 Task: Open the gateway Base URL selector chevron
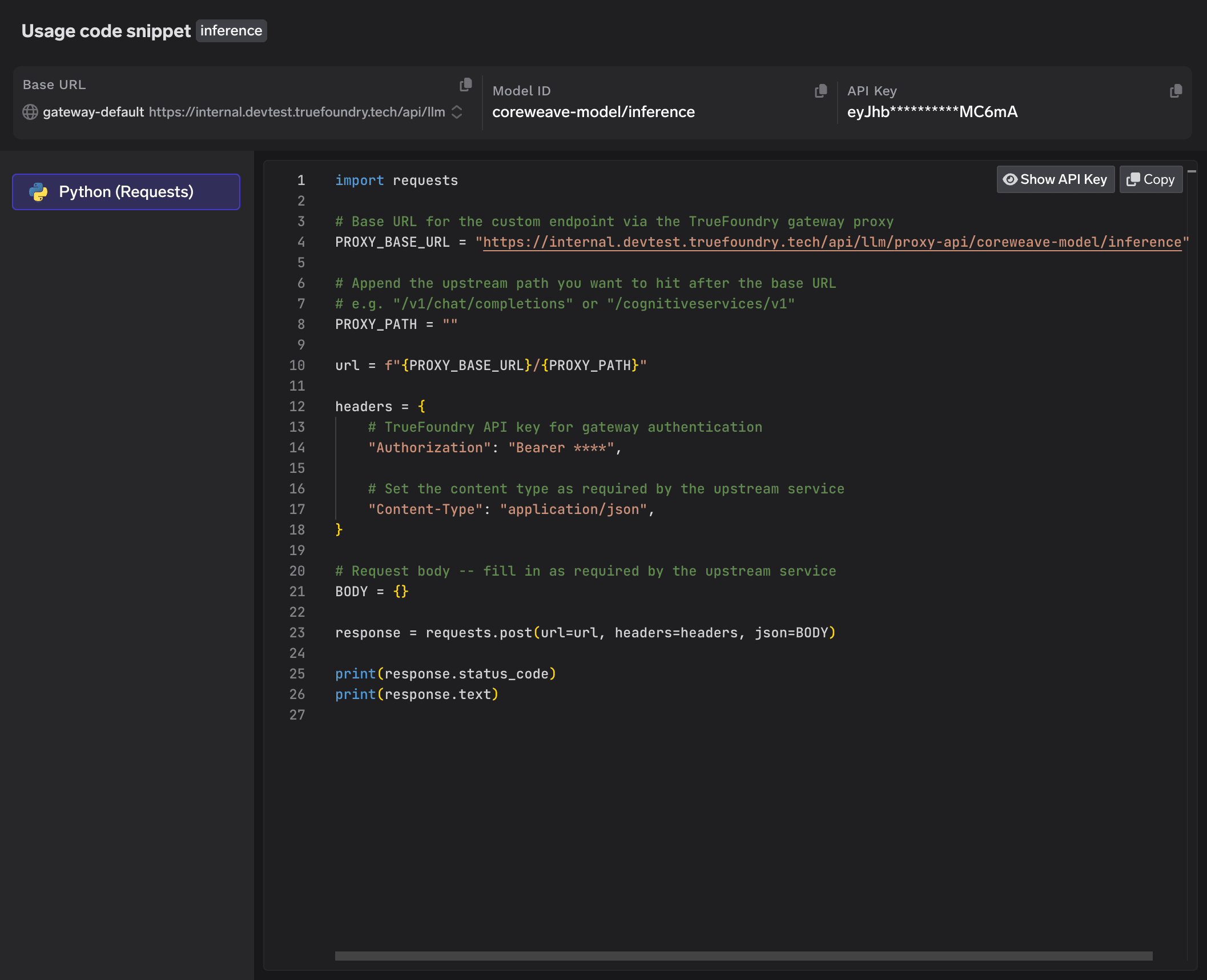pyautogui.click(x=457, y=112)
